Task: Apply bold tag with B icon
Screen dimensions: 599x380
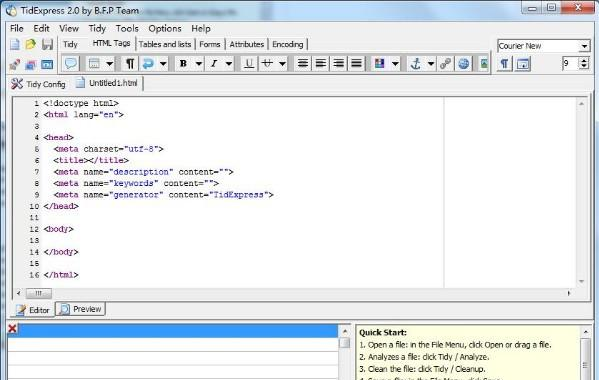Action: coord(183,63)
